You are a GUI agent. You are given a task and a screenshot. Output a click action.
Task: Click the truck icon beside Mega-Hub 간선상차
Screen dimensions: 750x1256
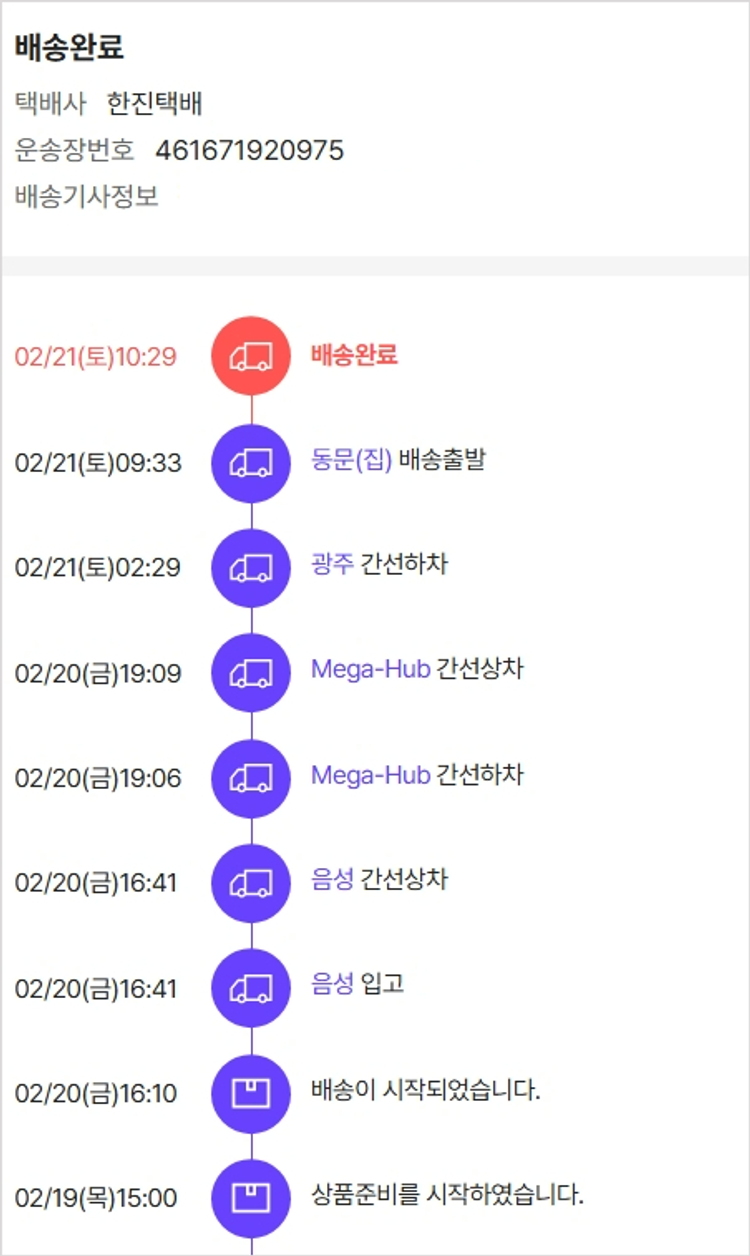pos(251,672)
